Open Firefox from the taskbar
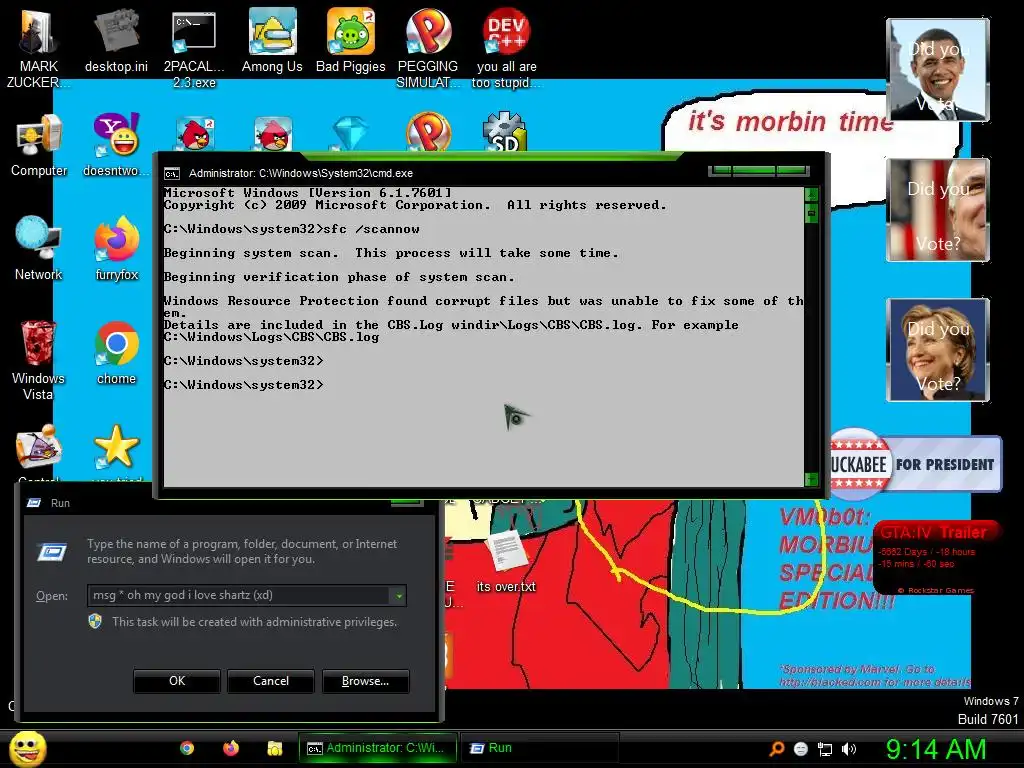The height and width of the screenshot is (768, 1024). [x=231, y=748]
